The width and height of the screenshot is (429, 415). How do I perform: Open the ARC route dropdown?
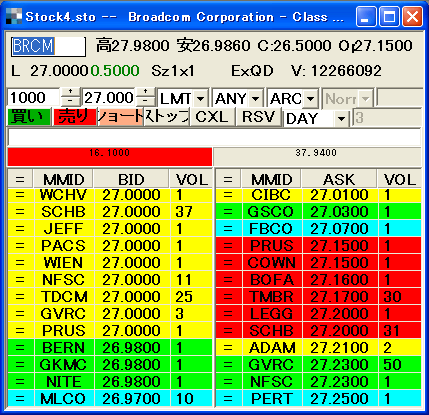[x=310, y=99]
